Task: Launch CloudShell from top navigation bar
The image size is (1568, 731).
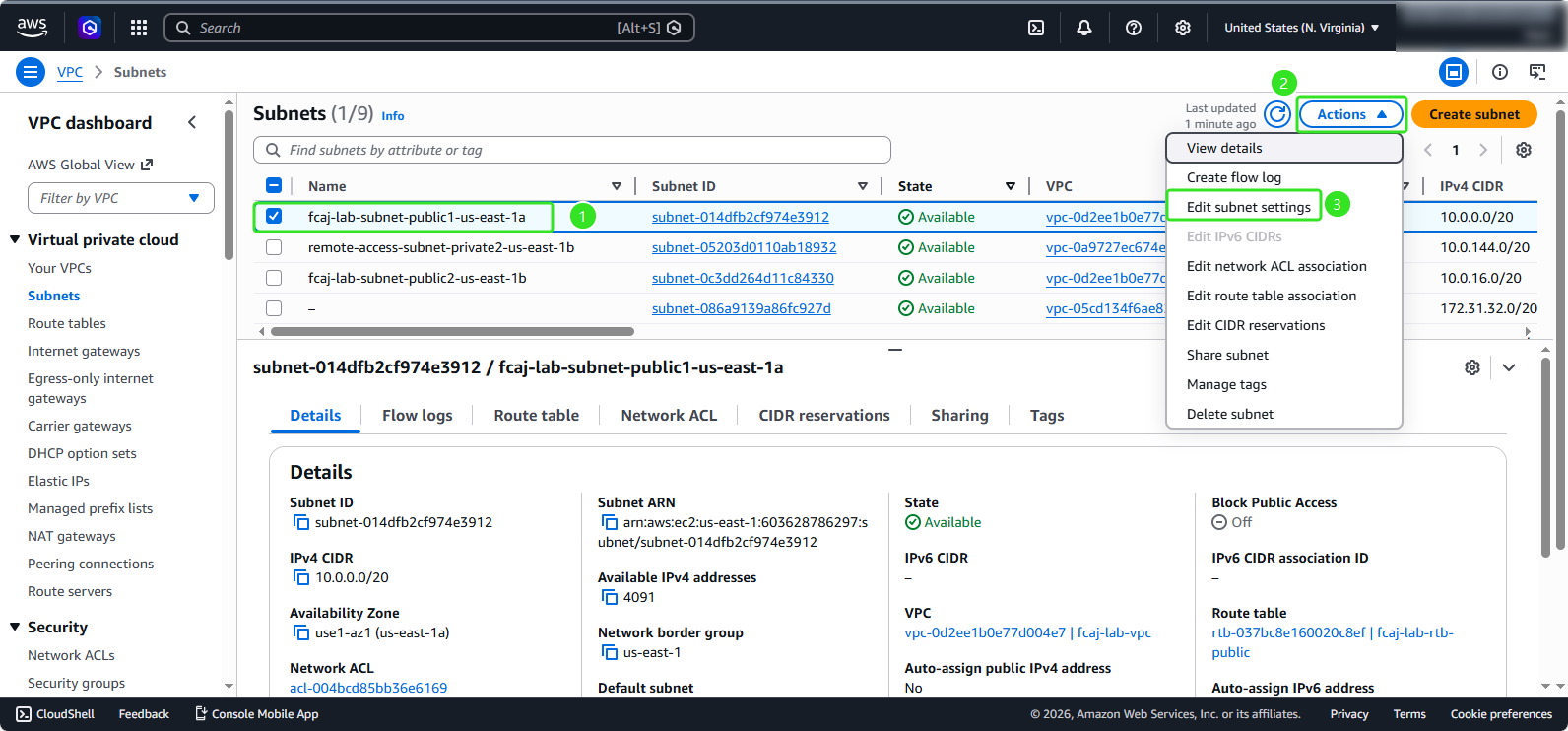Action: pyautogui.click(x=1036, y=28)
